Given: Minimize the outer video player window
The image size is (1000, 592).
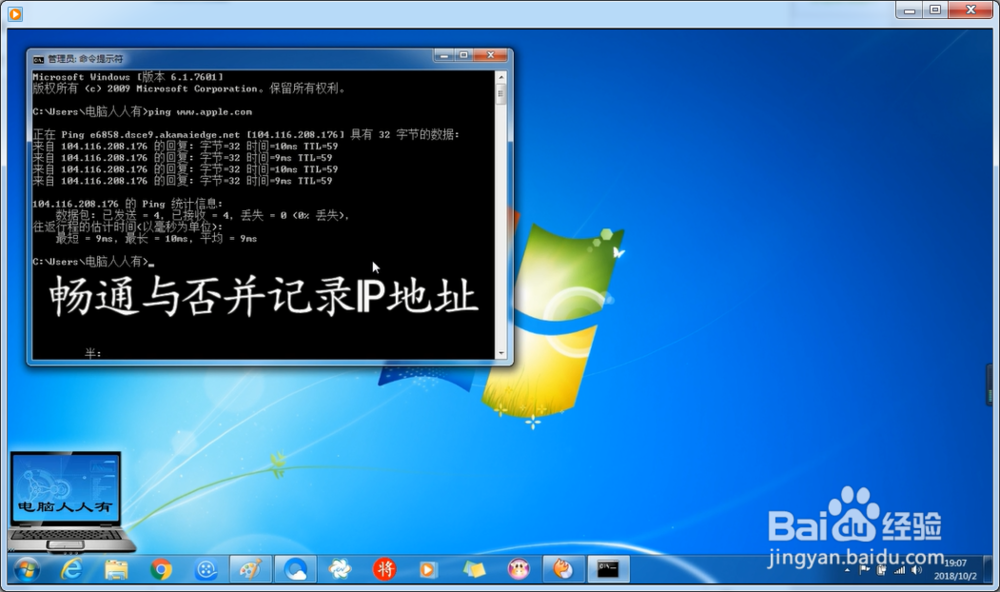Looking at the screenshot, I should point(910,10).
